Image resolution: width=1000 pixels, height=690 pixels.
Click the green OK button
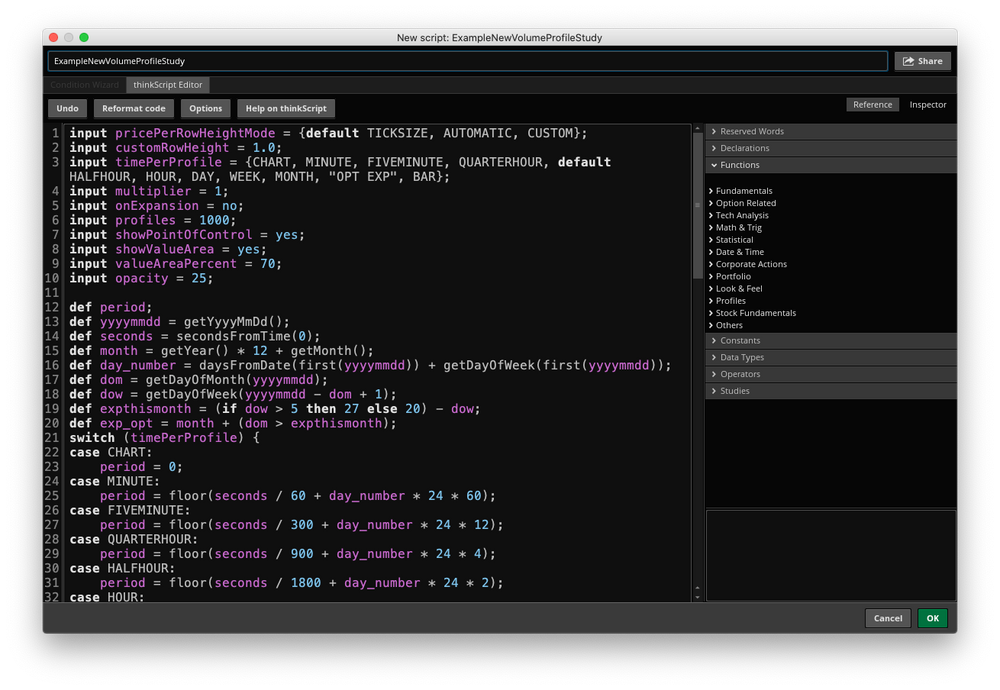tap(932, 618)
